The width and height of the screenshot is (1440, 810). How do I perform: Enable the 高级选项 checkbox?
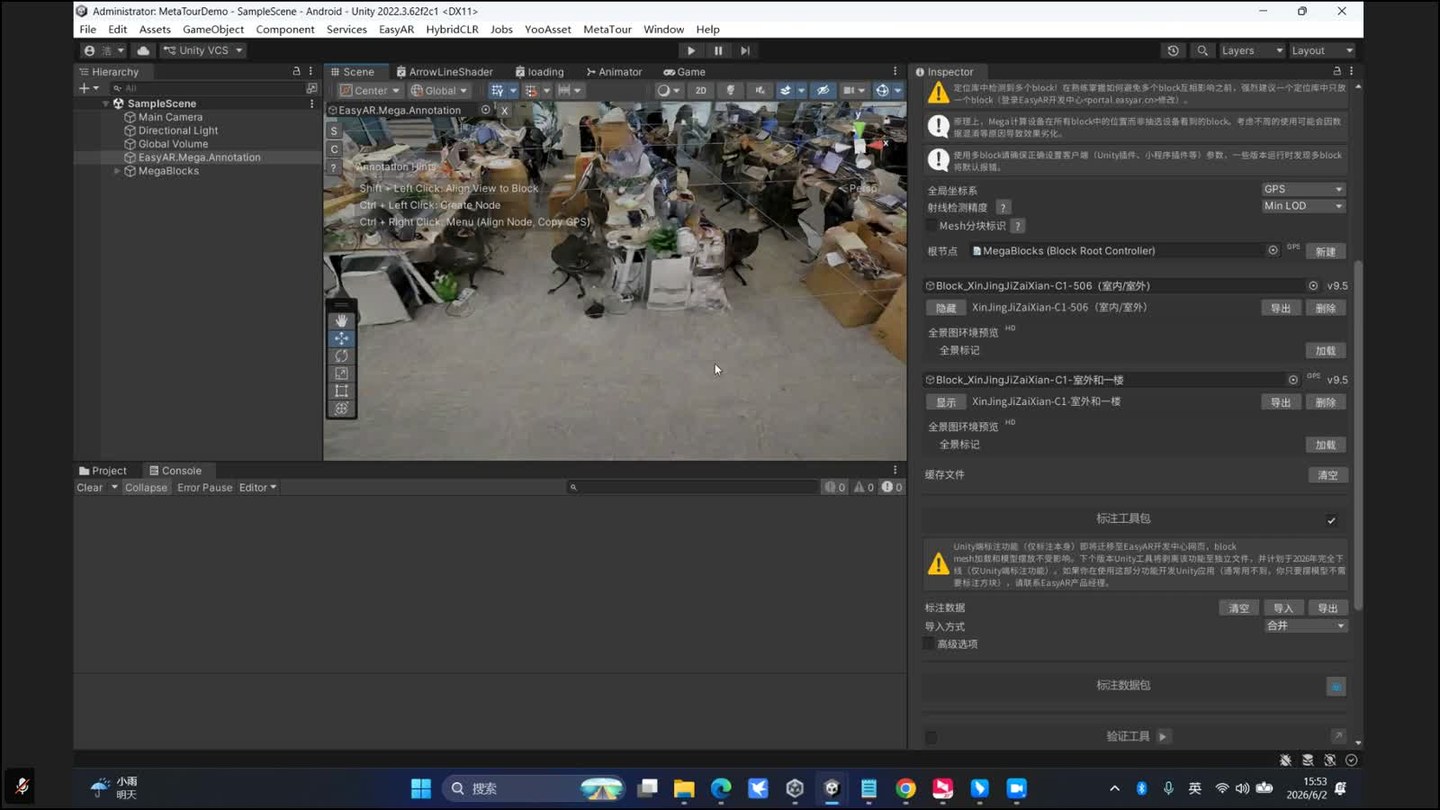[x=929, y=644]
